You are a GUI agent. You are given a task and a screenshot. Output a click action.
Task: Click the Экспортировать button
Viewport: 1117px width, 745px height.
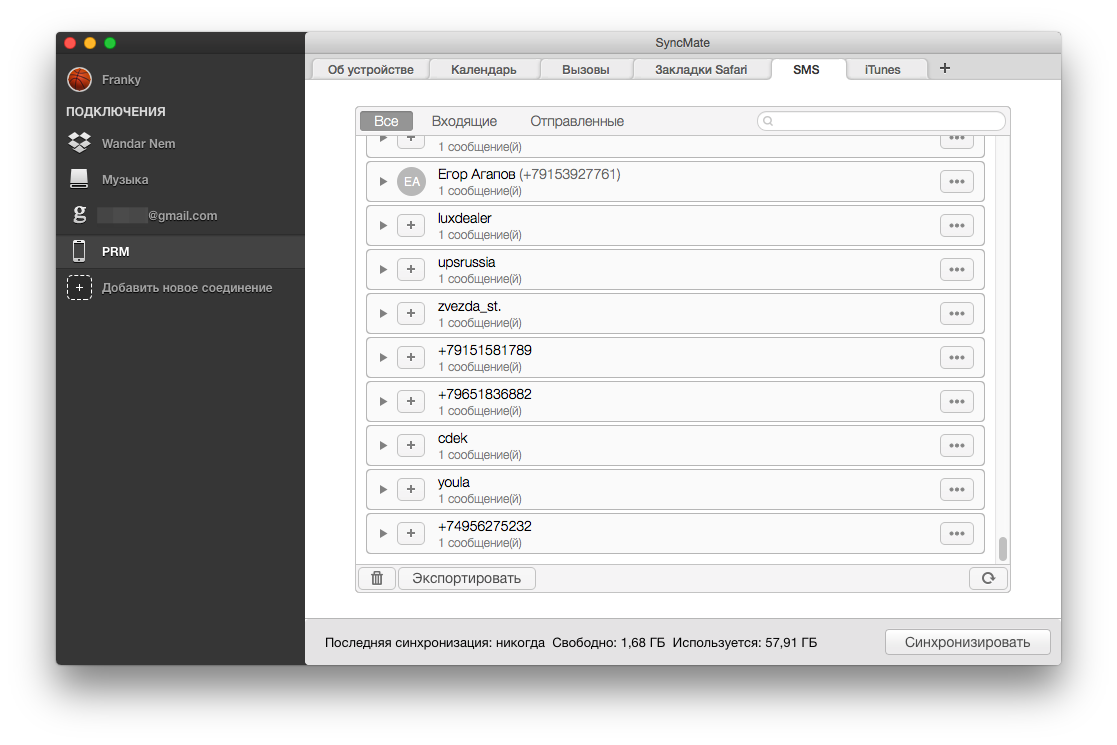coord(466,578)
